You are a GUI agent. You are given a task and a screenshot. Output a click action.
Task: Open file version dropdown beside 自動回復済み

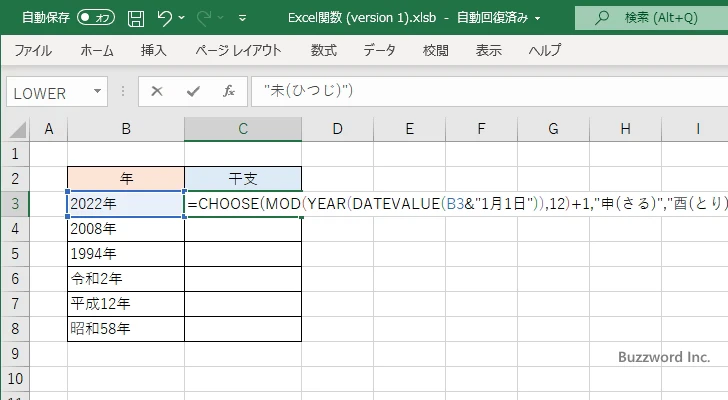coord(538,18)
